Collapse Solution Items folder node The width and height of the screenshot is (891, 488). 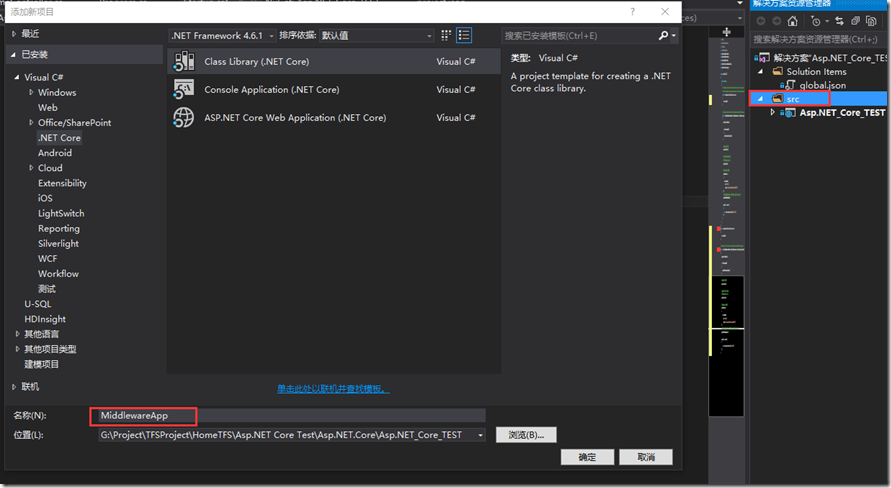[761, 72]
